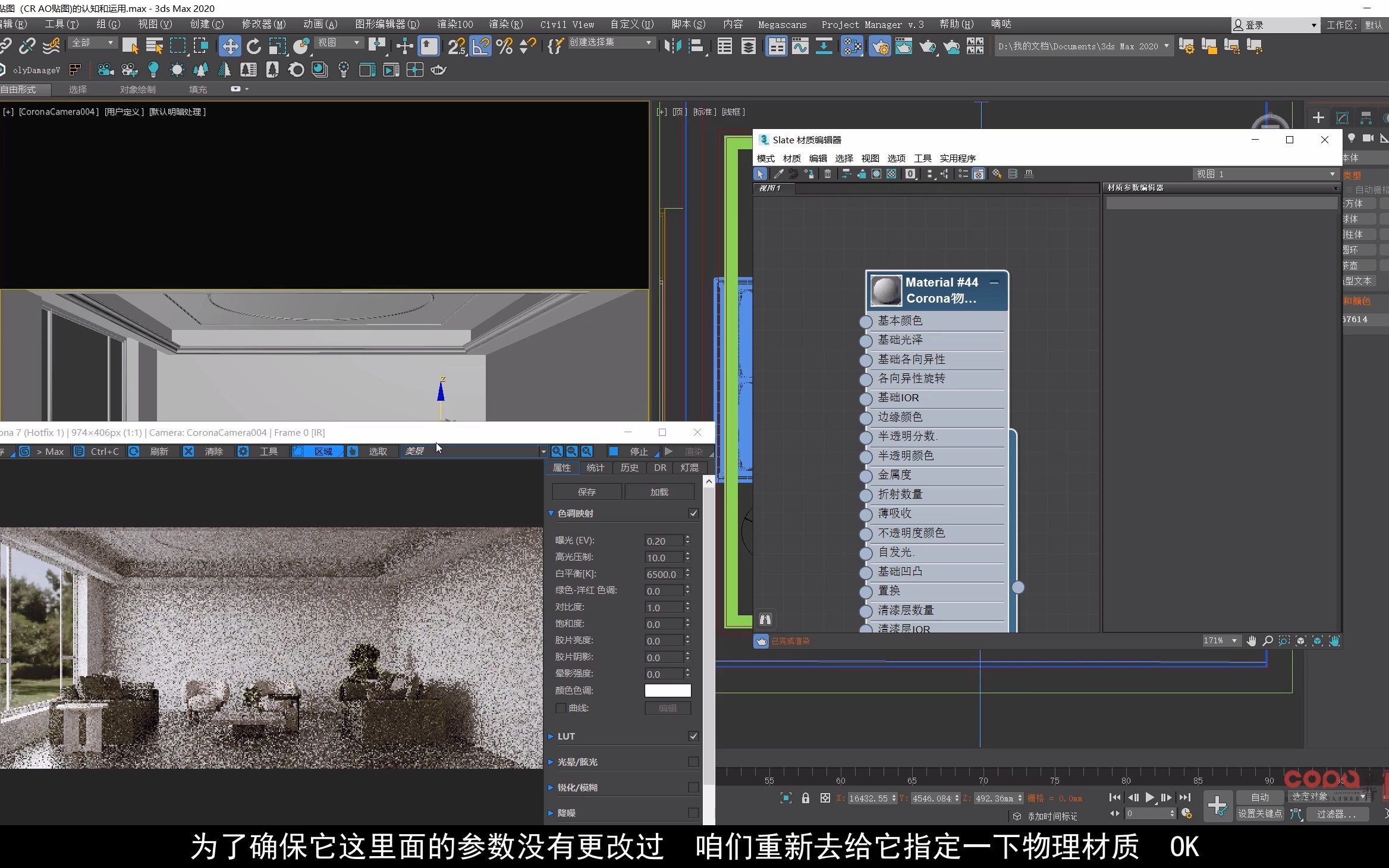
Task: Click the zoom magnifier in Slate status bar
Action: (x=1268, y=641)
